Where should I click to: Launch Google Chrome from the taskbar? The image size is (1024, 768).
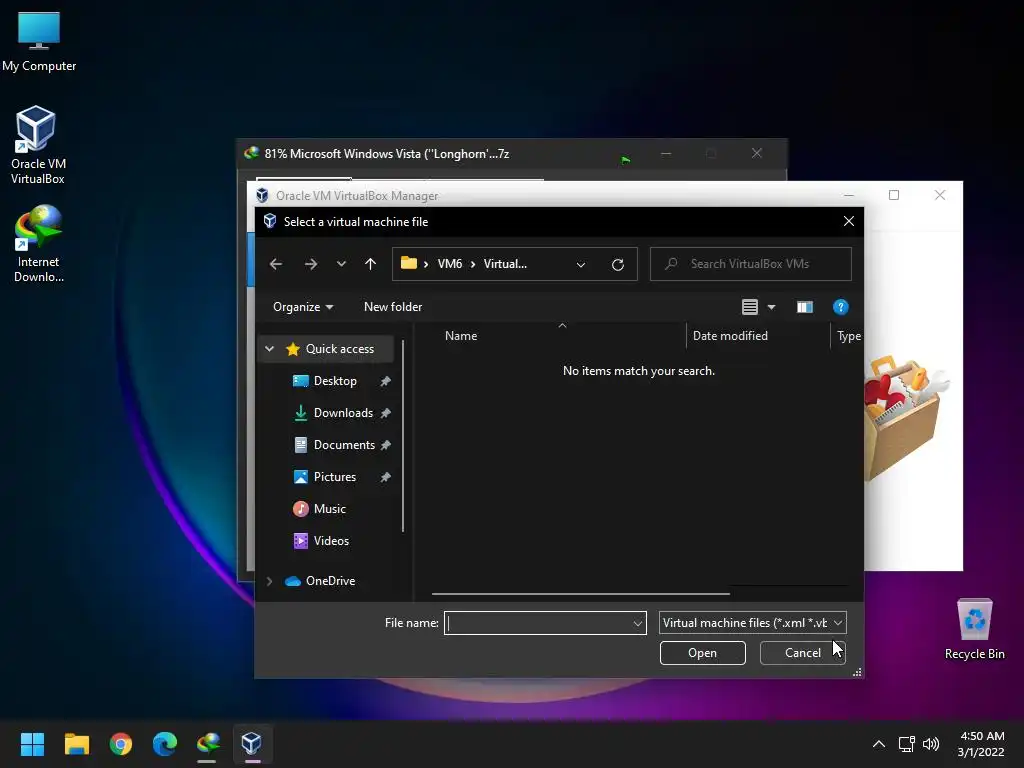[x=121, y=744]
